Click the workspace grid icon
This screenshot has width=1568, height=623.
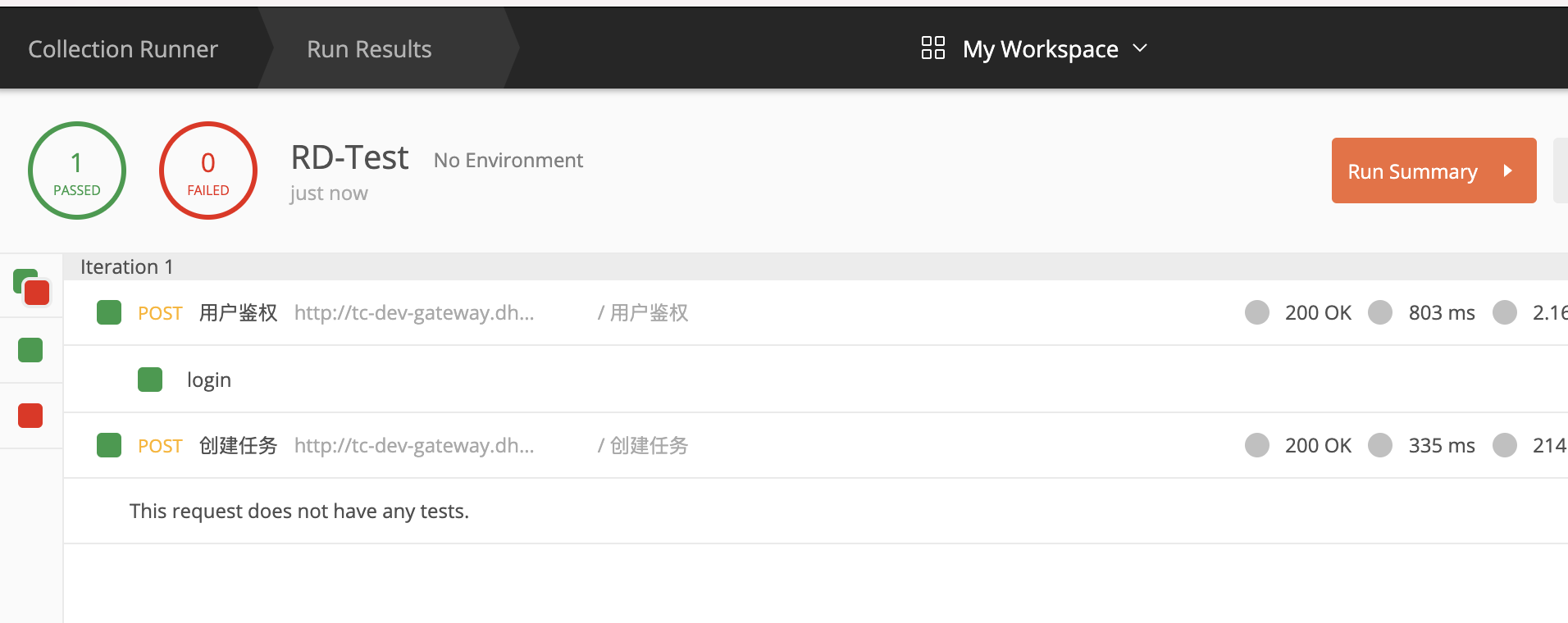point(933,48)
